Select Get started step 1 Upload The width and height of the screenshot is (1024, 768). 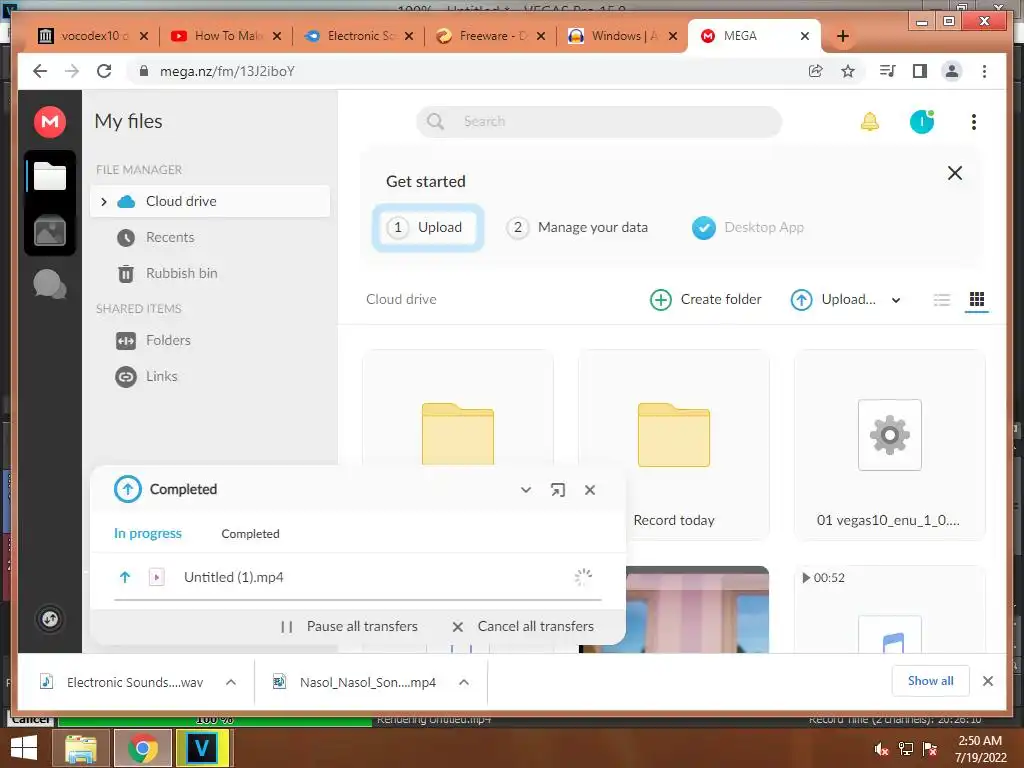(428, 227)
